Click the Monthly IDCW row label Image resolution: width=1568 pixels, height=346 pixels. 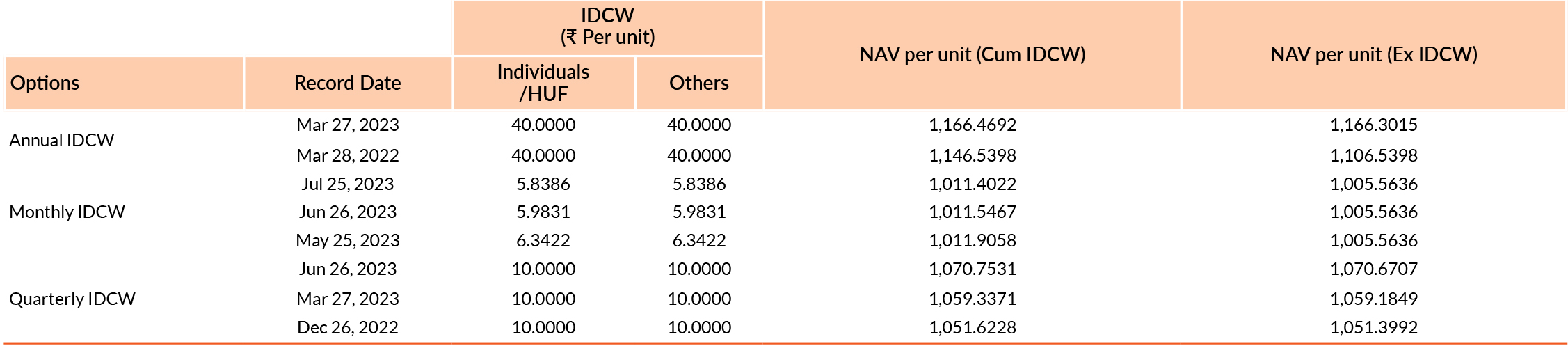67,212
